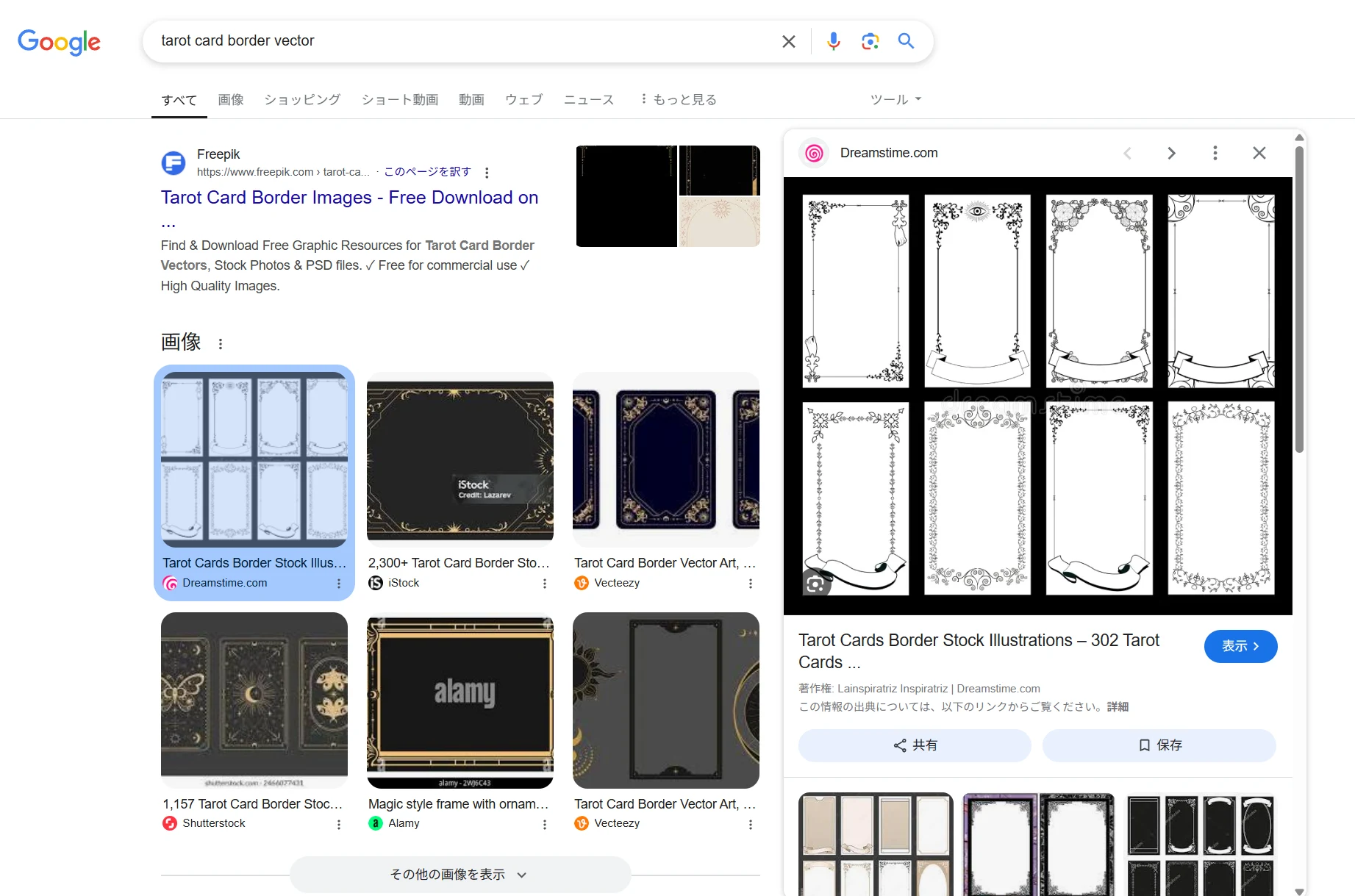
Task: Click the magnifier search icon
Action: click(x=907, y=41)
